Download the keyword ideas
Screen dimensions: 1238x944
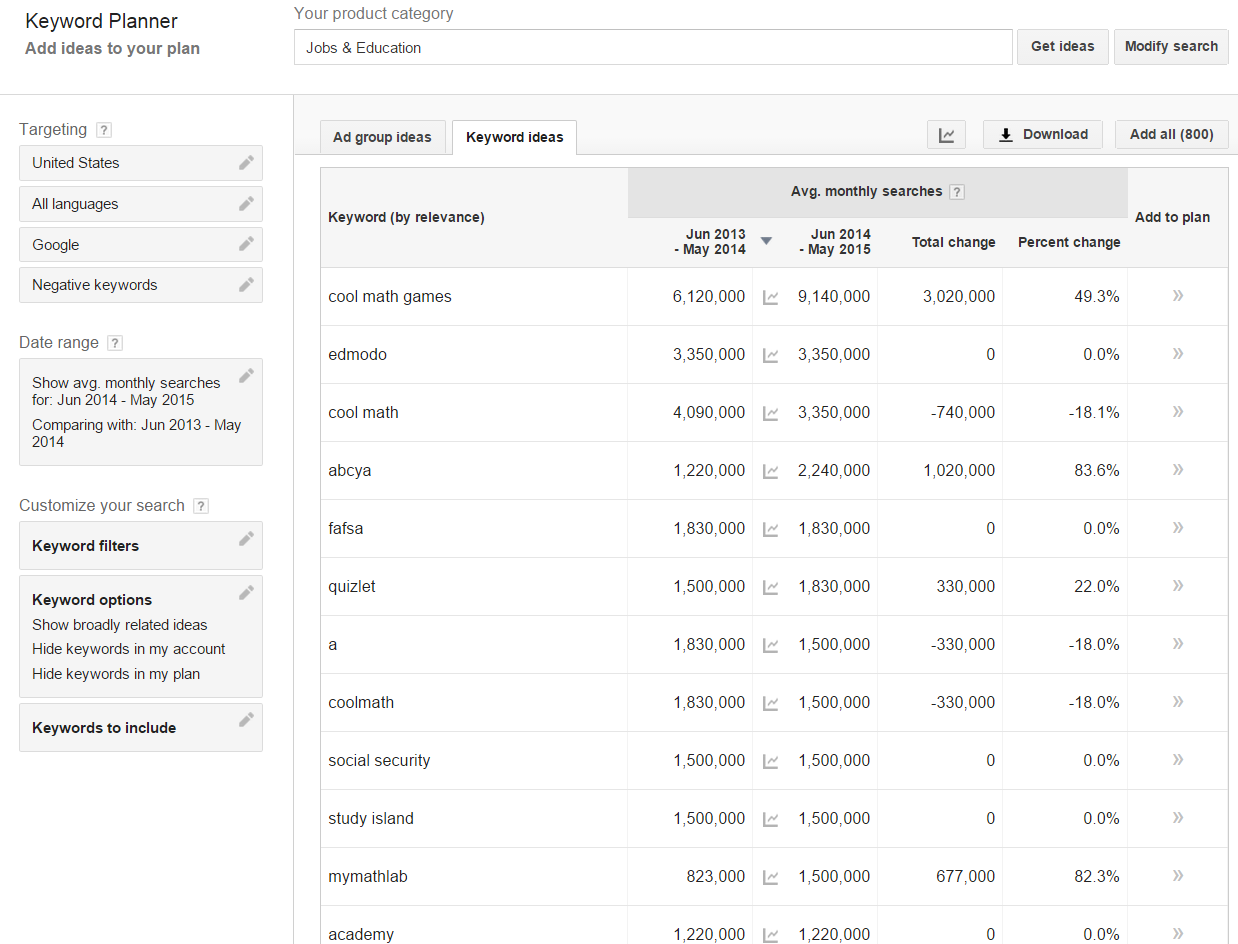[1043, 135]
